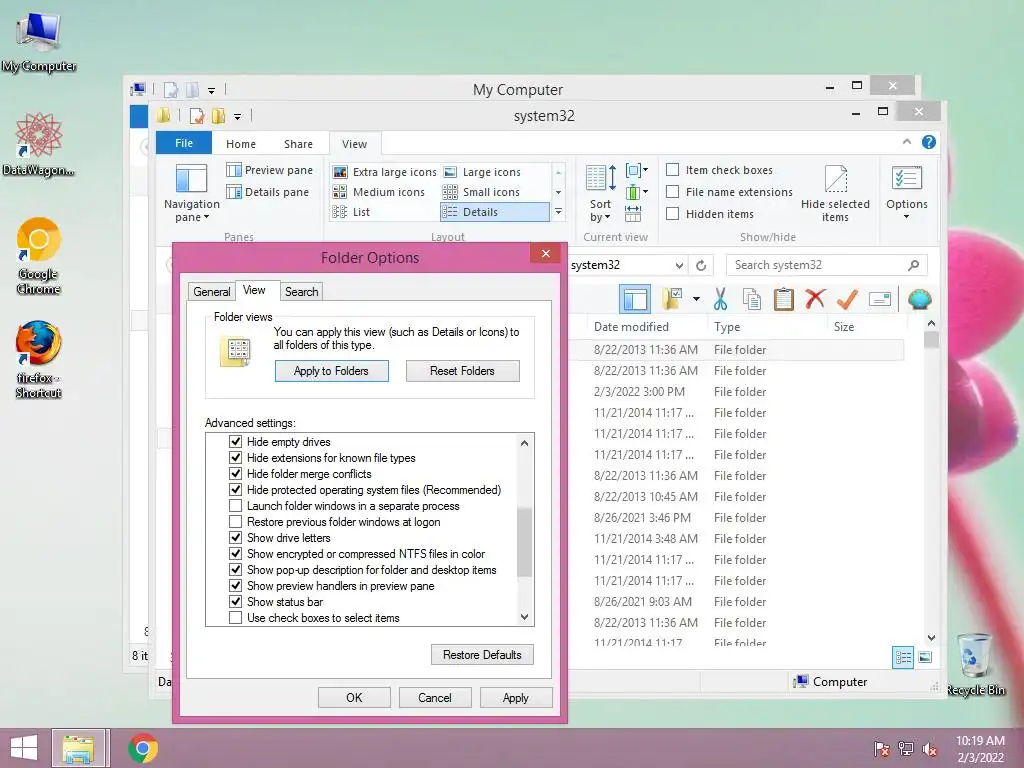The height and width of the screenshot is (768, 1024).
Task: Click DataWagon desktop shortcut icon
Action: point(39,144)
